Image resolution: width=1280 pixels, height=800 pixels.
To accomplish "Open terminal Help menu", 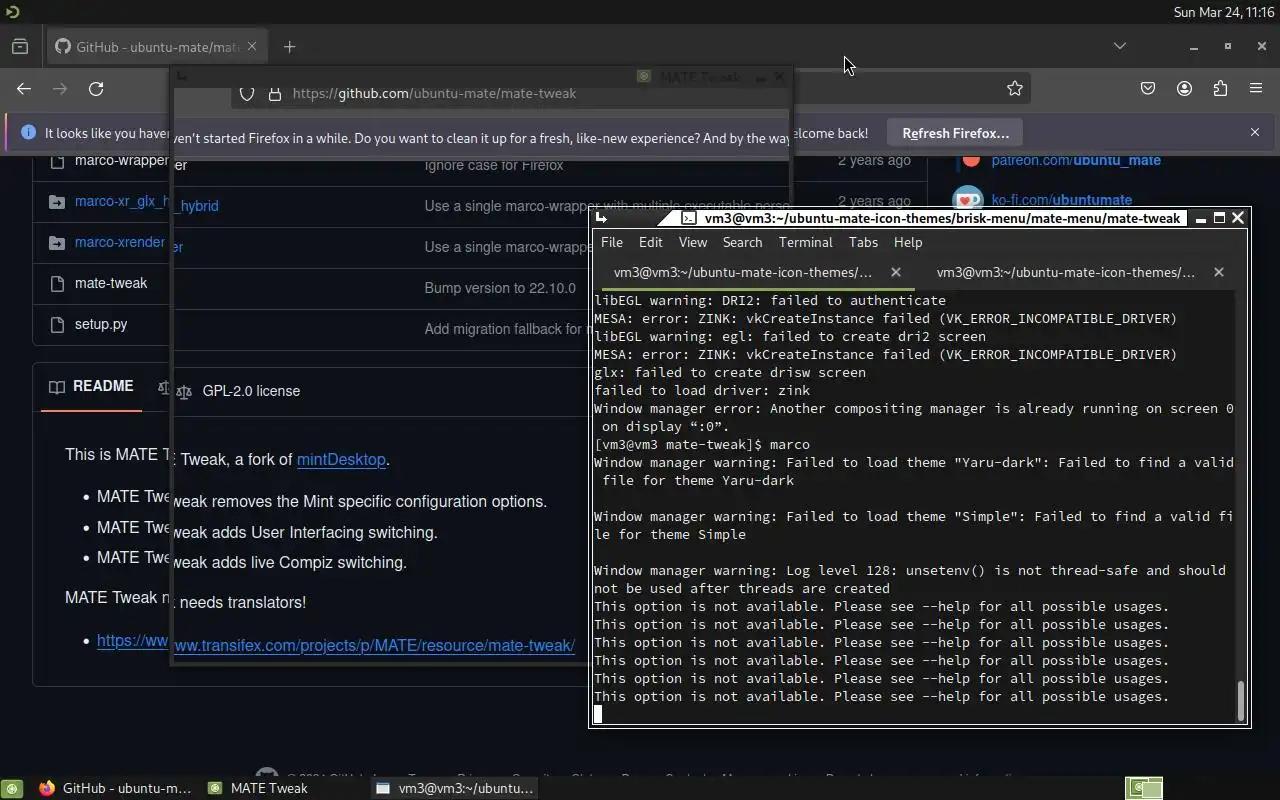I will click(908, 242).
